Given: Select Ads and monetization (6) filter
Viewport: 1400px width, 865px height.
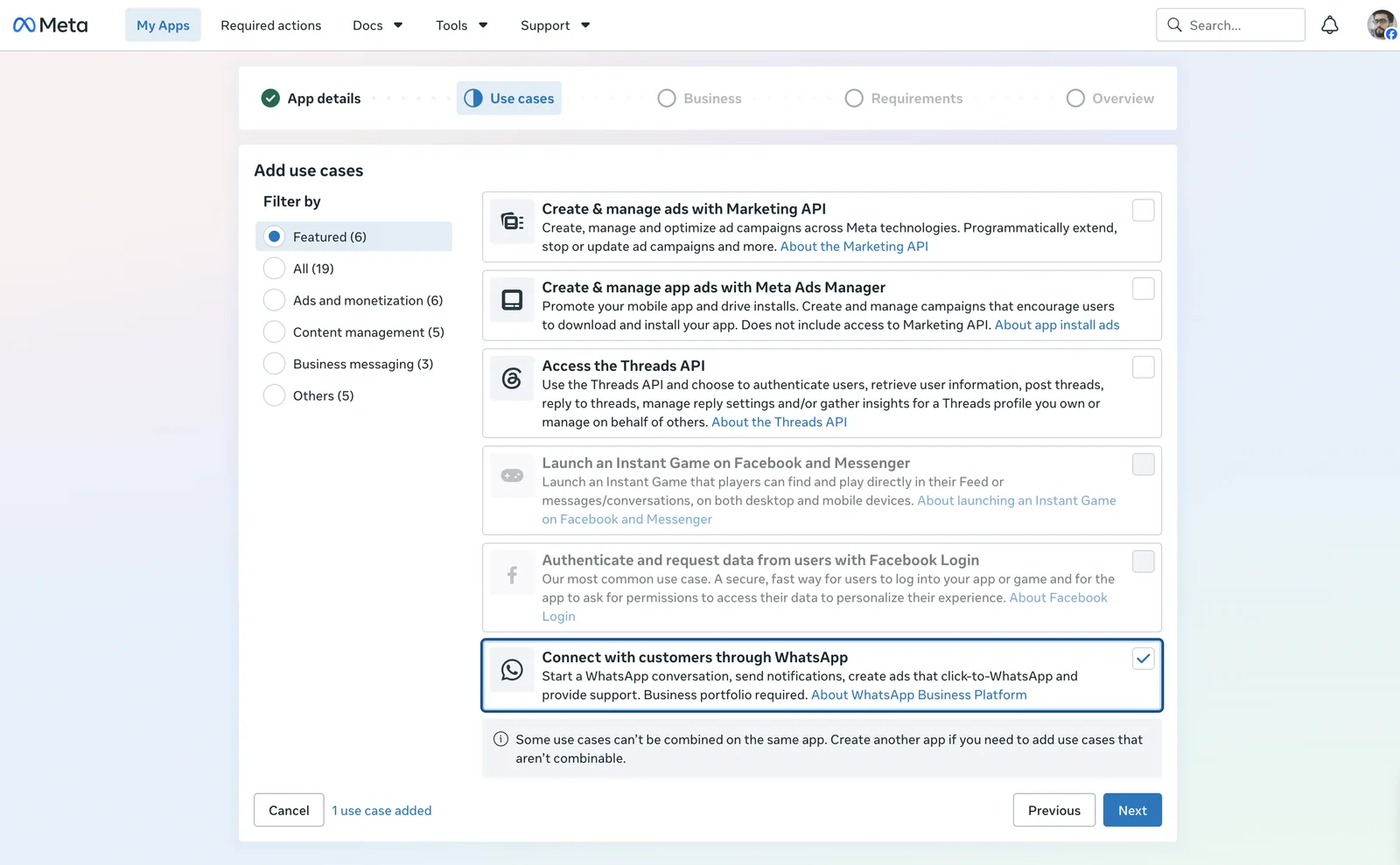Looking at the screenshot, I should (x=353, y=300).
